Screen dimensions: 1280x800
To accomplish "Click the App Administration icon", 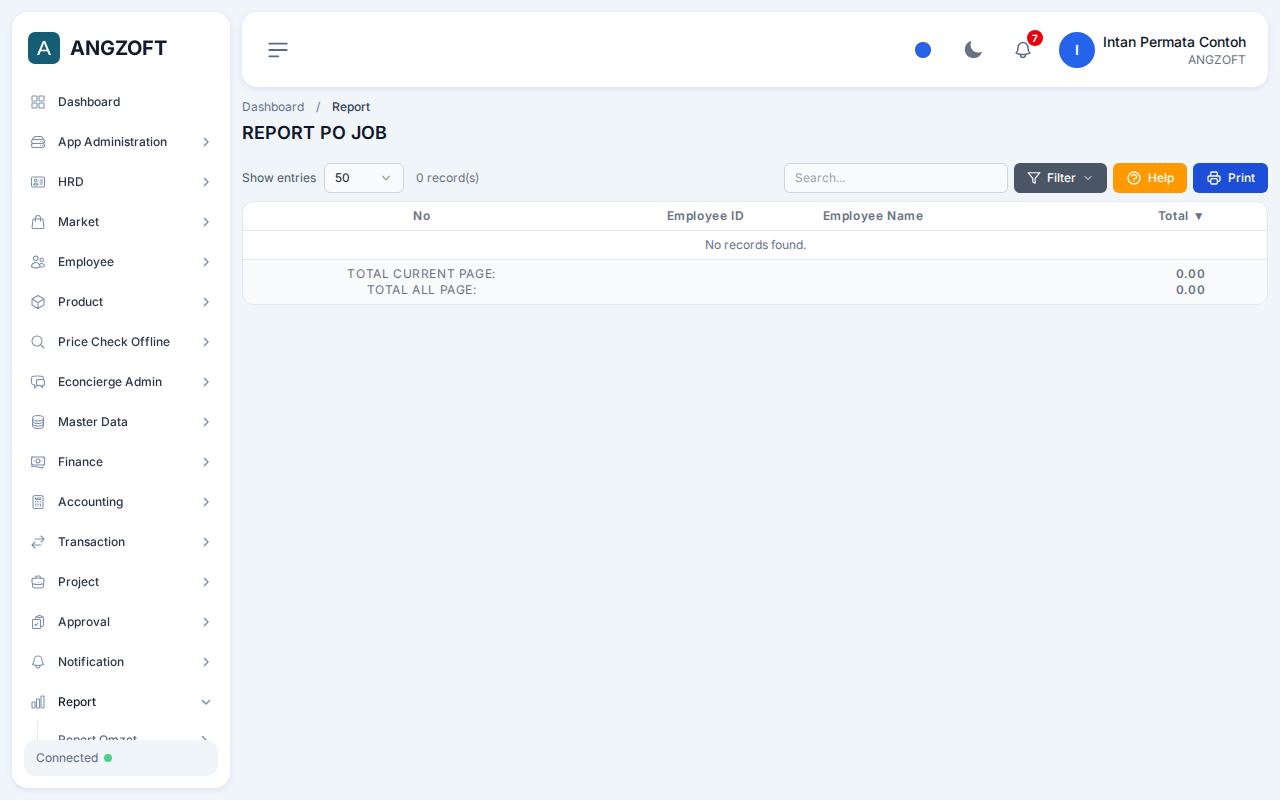I will tap(38, 142).
